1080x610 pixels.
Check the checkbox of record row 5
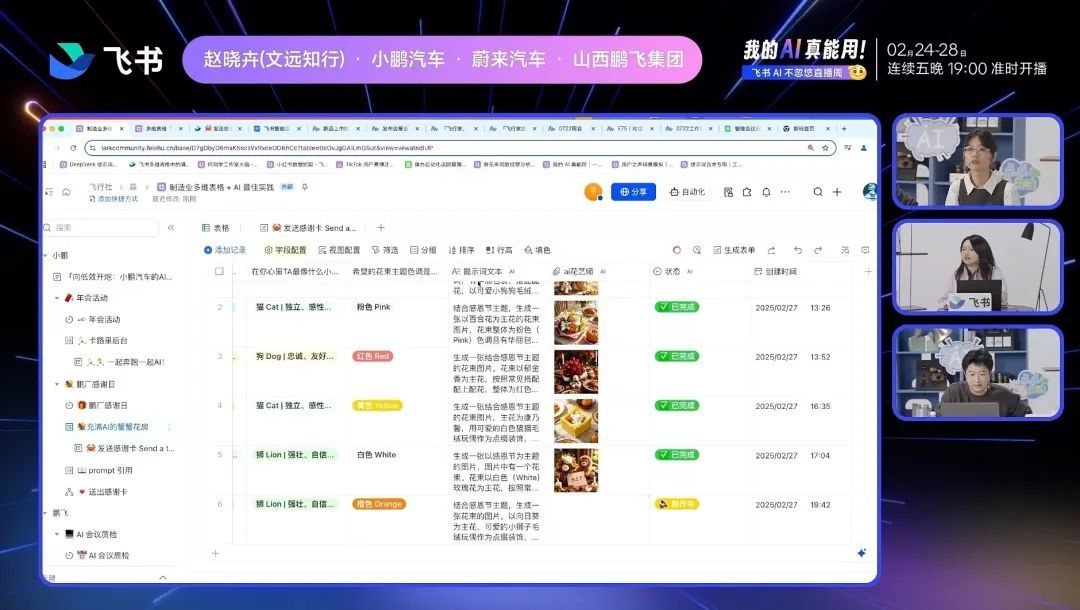tap(220, 454)
